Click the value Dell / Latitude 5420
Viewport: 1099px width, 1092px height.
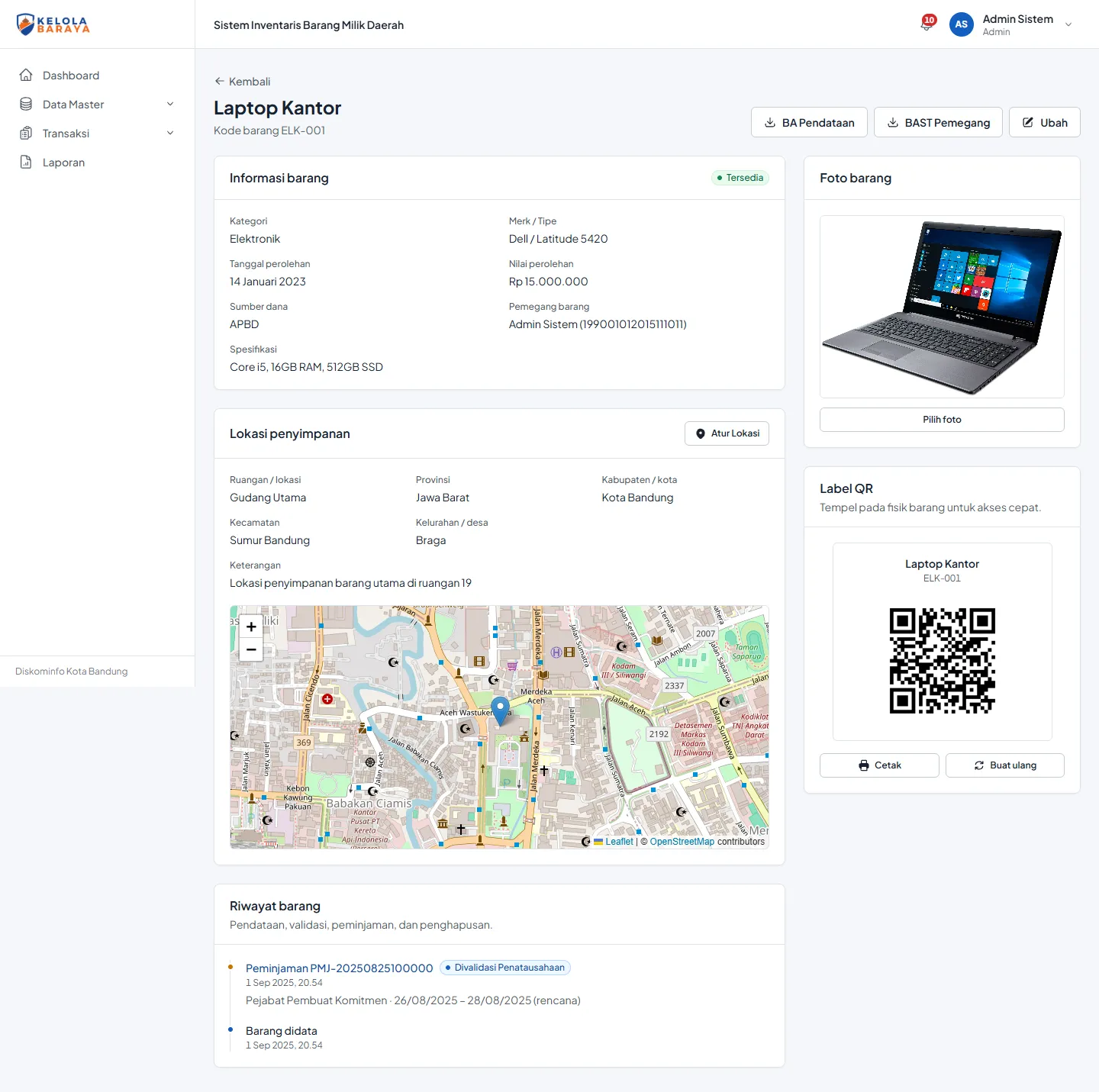click(559, 239)
